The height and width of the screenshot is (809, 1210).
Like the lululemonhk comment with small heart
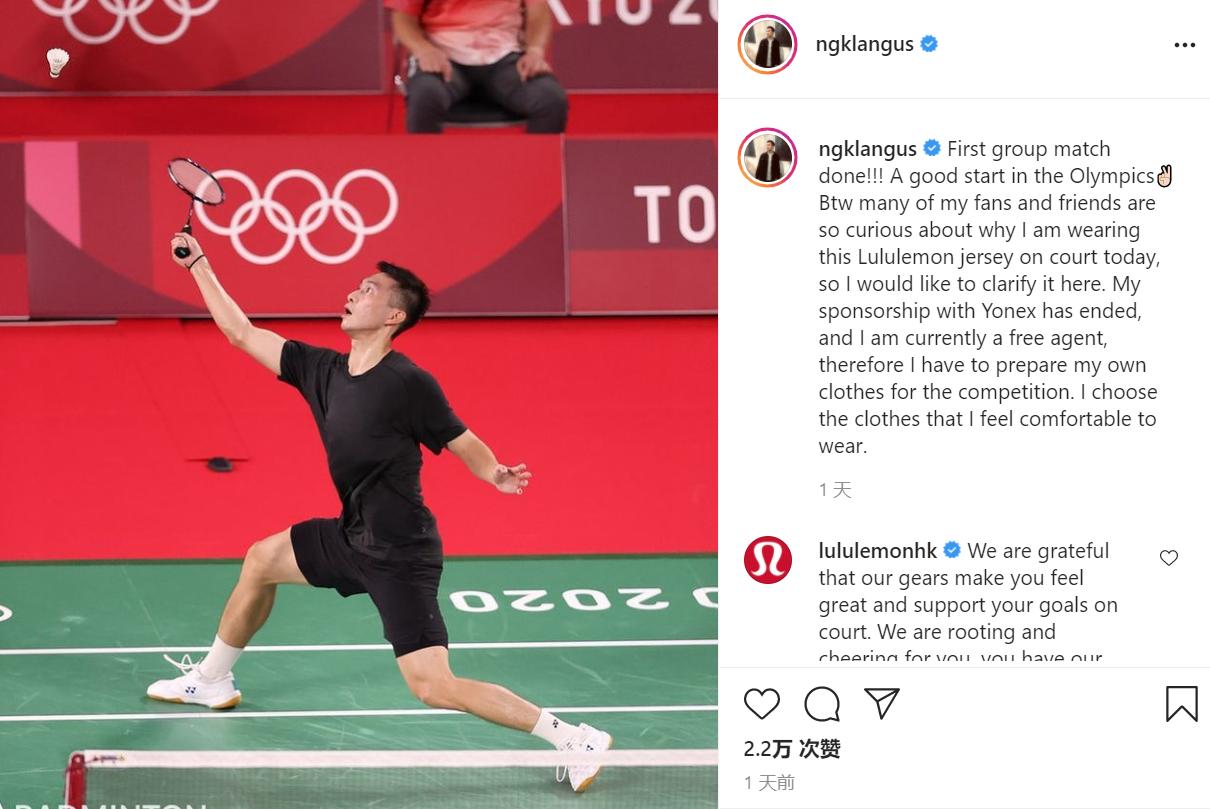(x=1168, y=558)
